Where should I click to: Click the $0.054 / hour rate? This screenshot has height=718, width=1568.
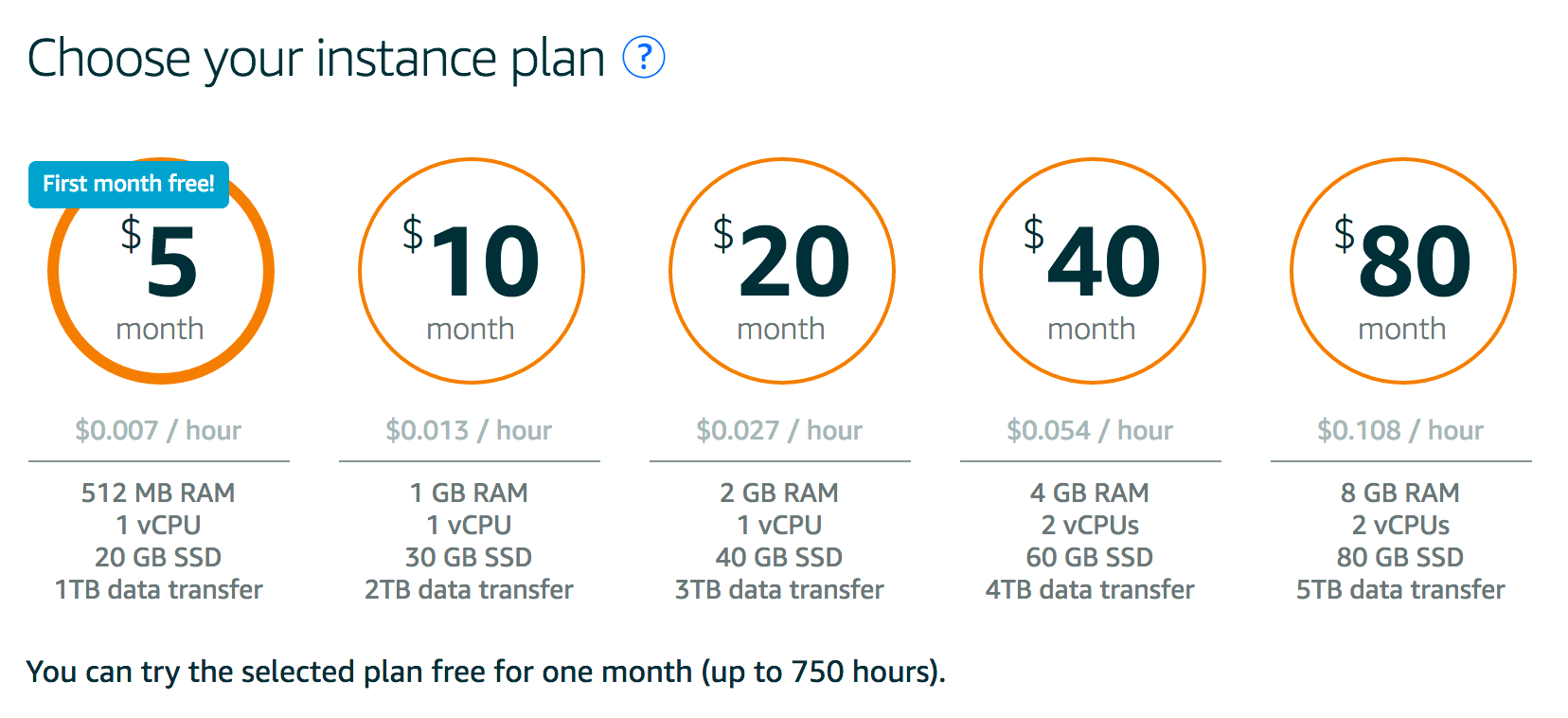pyautogui.click(x=1090, y=430)
